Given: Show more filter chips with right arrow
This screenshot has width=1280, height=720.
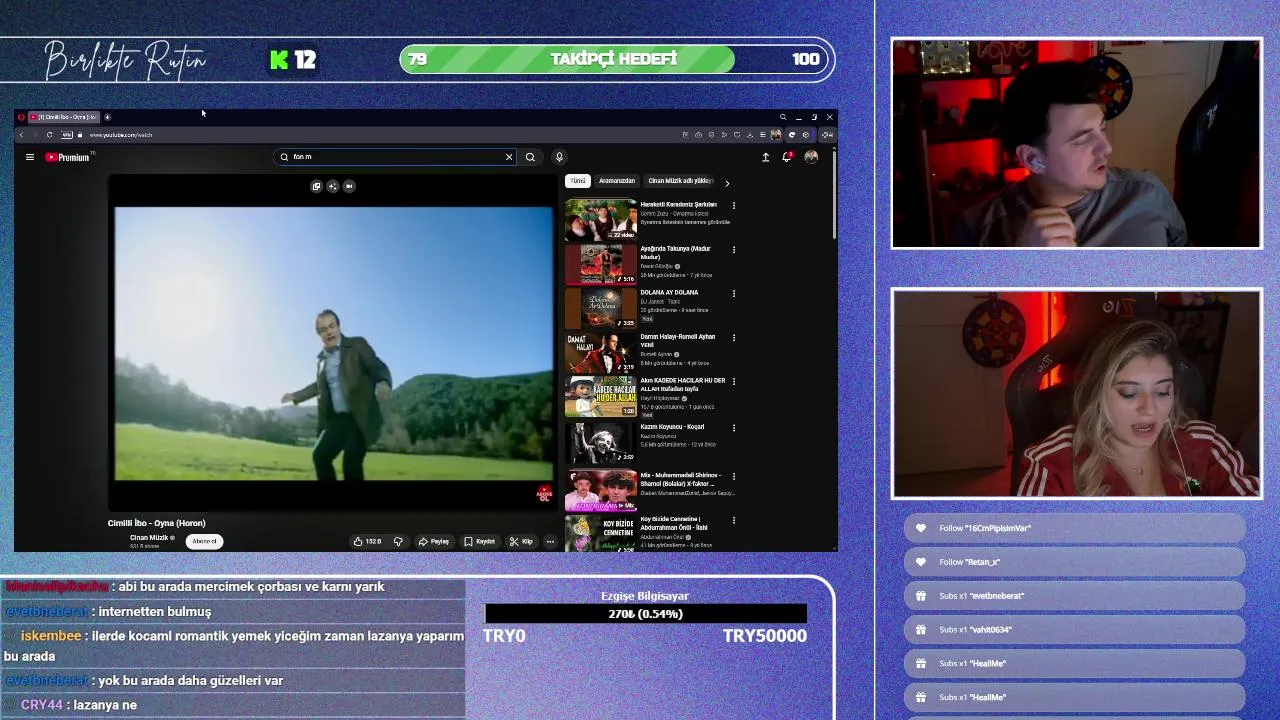Looking at the screenshot, I should 727,183.
